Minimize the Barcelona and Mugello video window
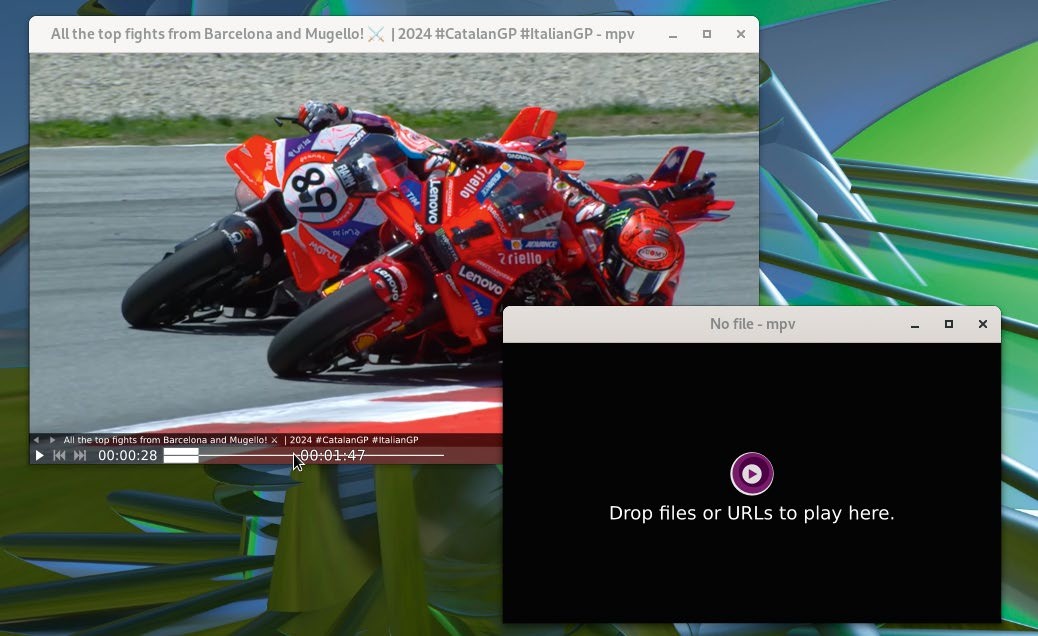 click(673, 34)
